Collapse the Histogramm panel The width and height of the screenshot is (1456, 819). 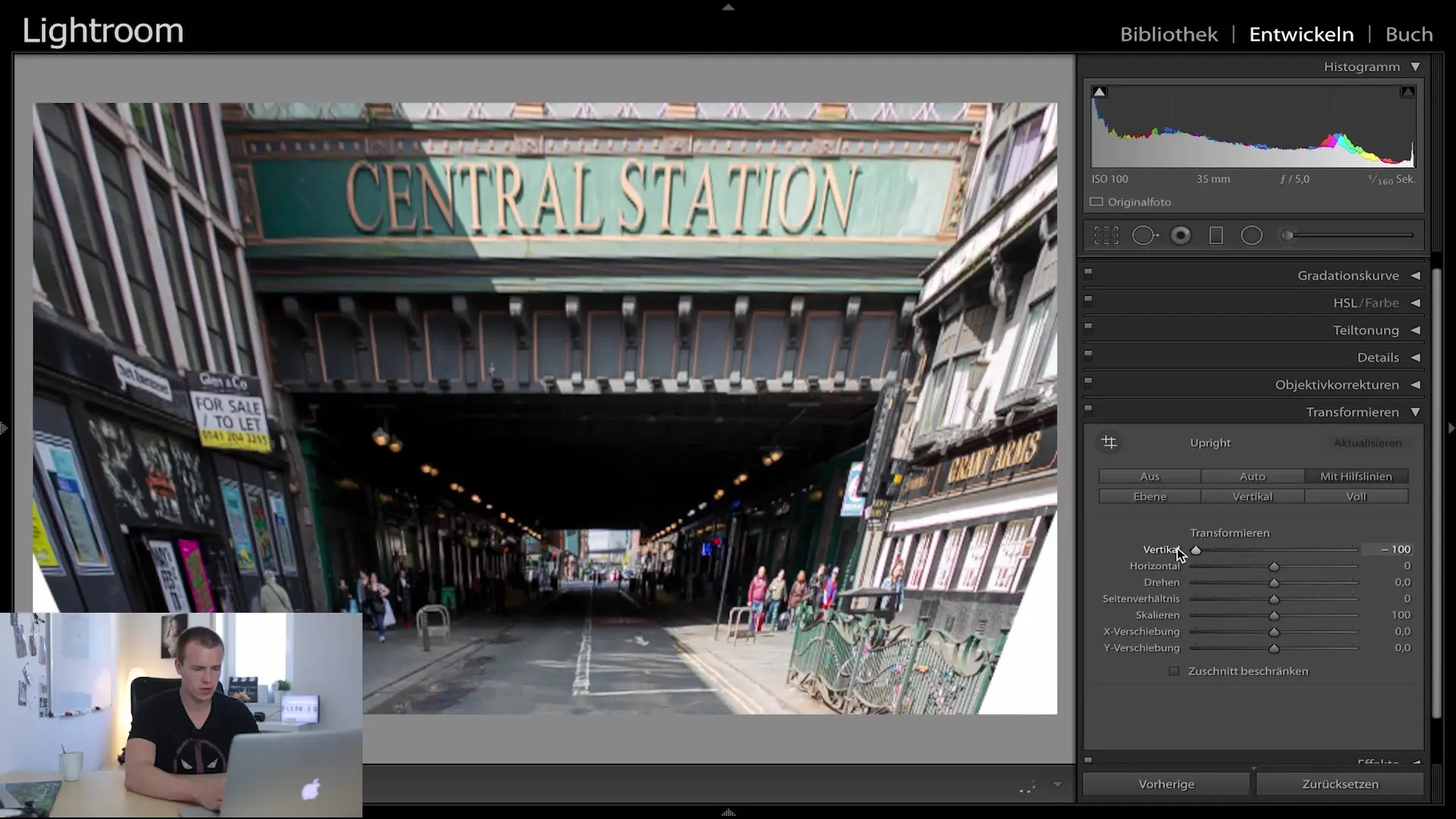1415,67
